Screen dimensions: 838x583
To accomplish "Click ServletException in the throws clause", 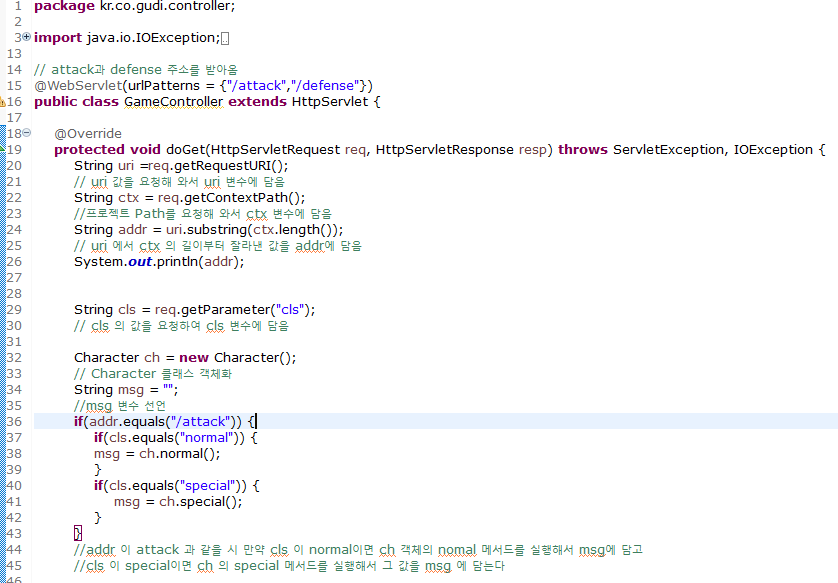I will [668, 150].
